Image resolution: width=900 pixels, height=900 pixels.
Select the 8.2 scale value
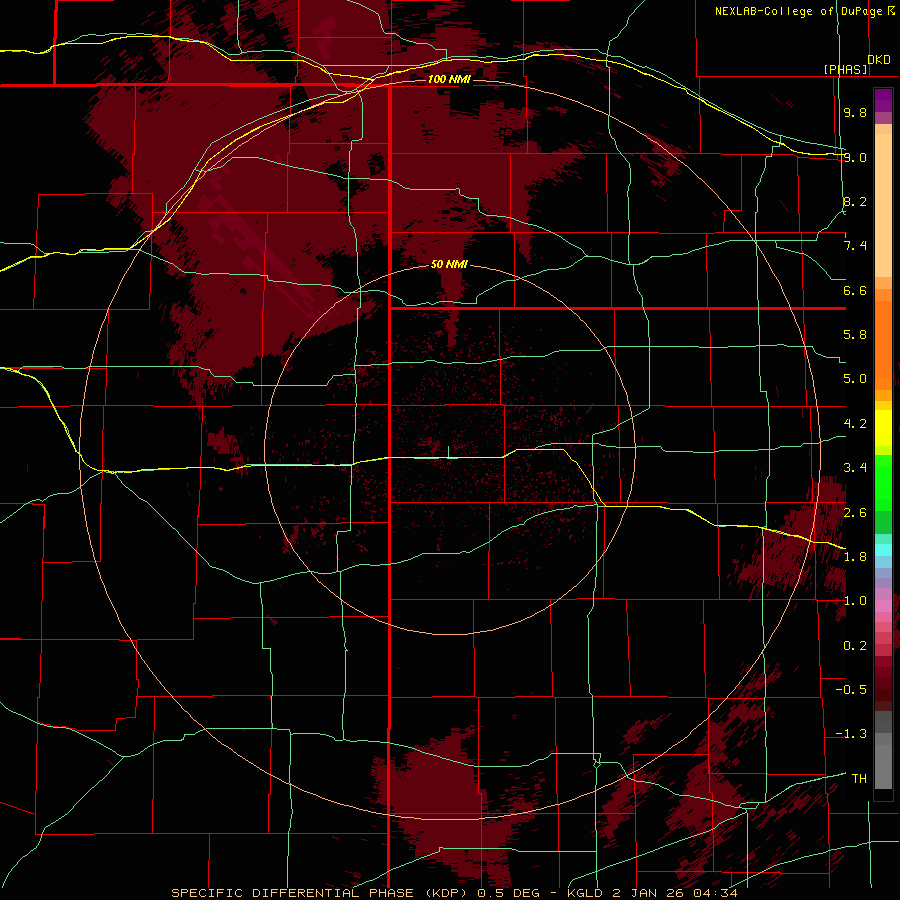tap(855, 201)
